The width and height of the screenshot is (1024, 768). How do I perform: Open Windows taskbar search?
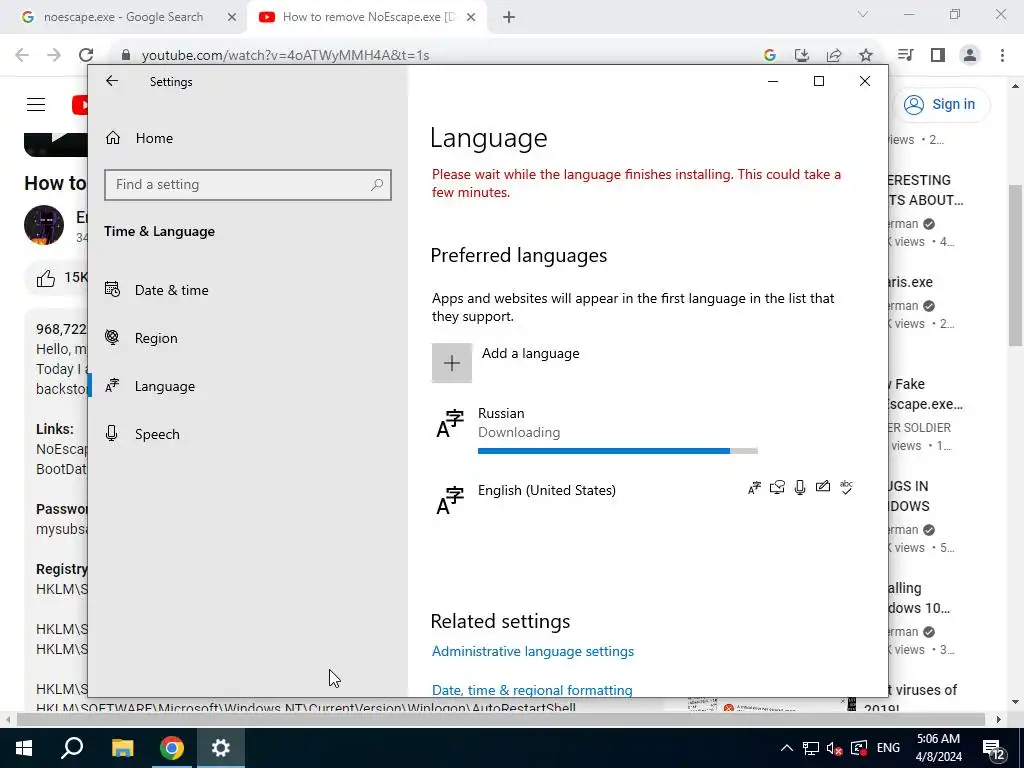click(x=72, y=748)
